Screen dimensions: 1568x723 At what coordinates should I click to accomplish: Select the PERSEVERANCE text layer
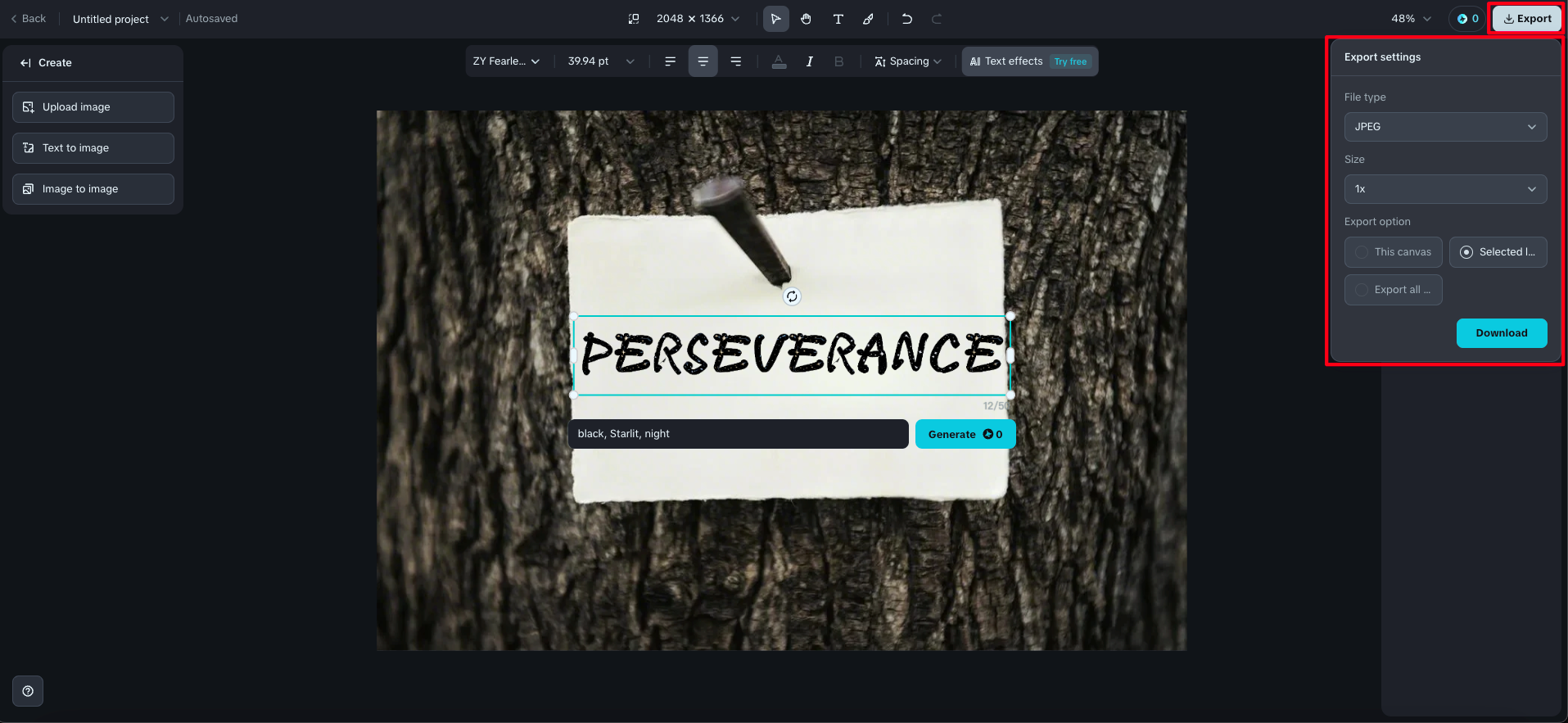(792, 355)
